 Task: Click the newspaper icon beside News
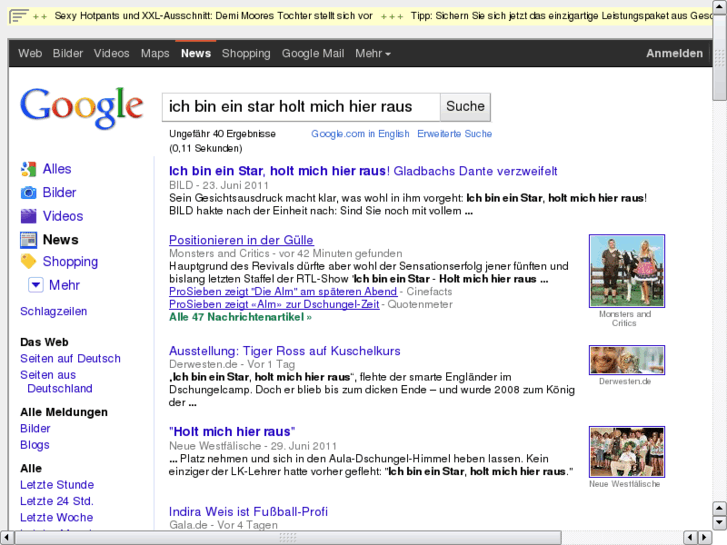click(28, 240)
